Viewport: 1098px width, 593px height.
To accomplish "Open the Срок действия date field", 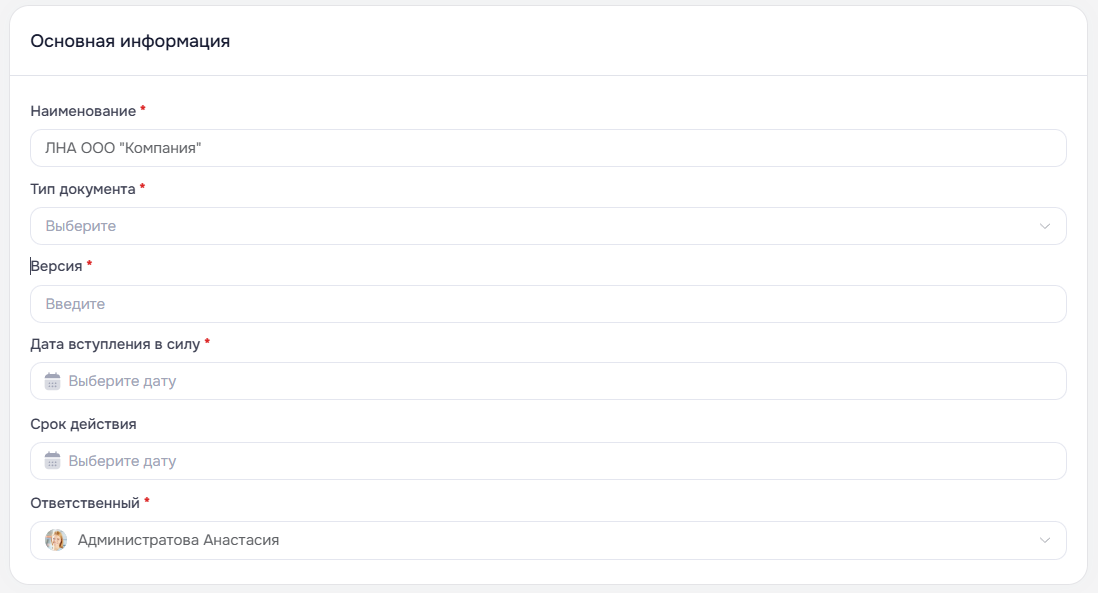I will (x=548, y=461).
